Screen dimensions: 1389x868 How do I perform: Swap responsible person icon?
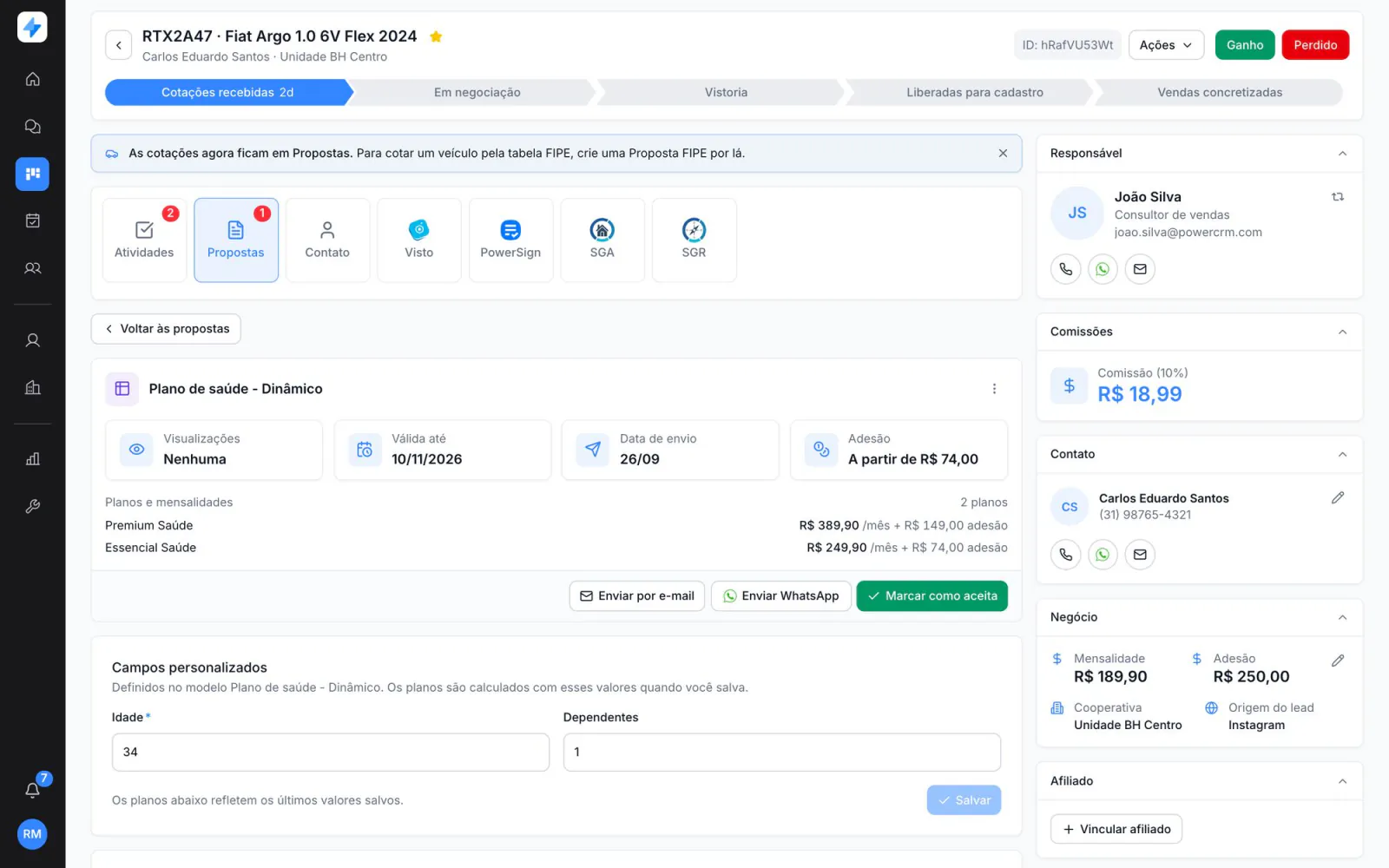(1338, 197)
